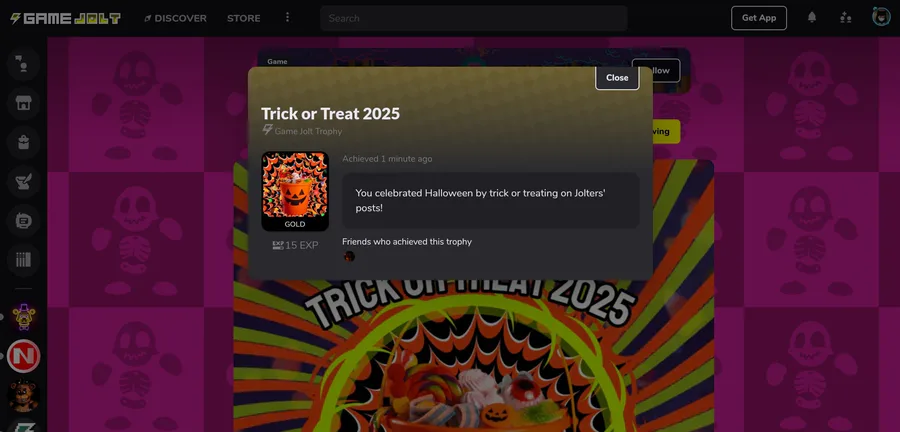Image resolution: width=900 pixels, height=432 pixels.
Task: Open the quests quill sidebar icon
Action: [24, 181]
